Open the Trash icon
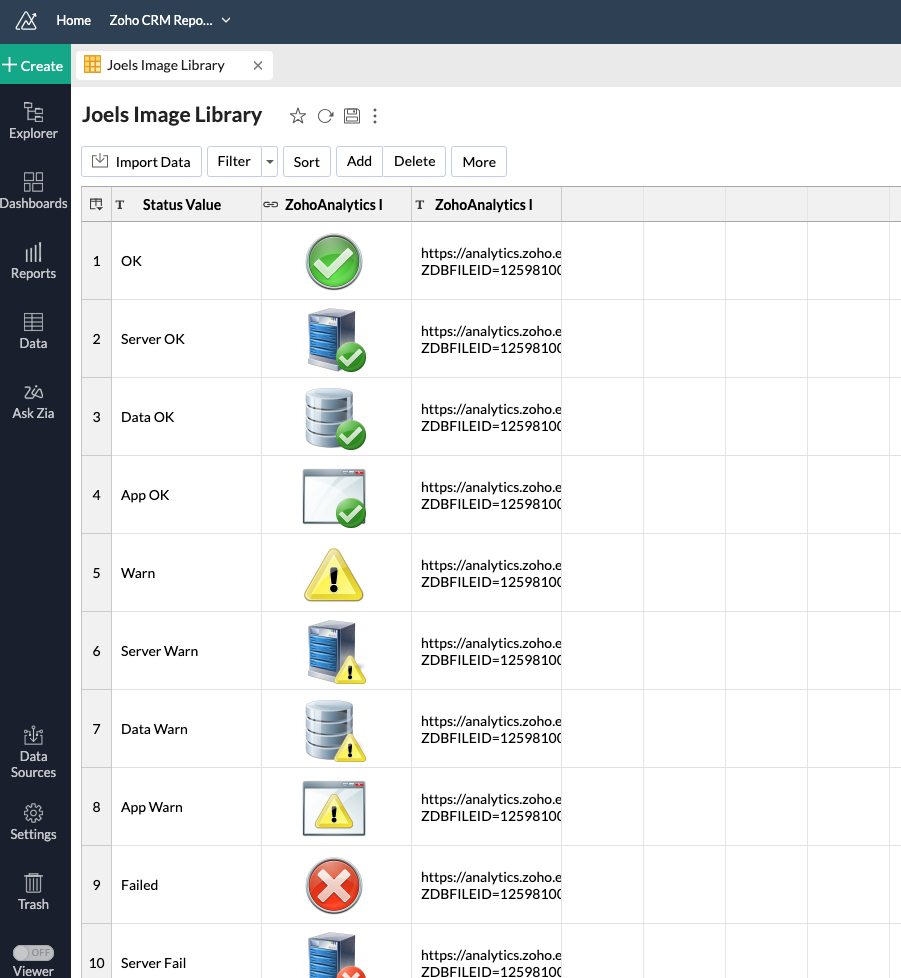 [x=33, y=890]
